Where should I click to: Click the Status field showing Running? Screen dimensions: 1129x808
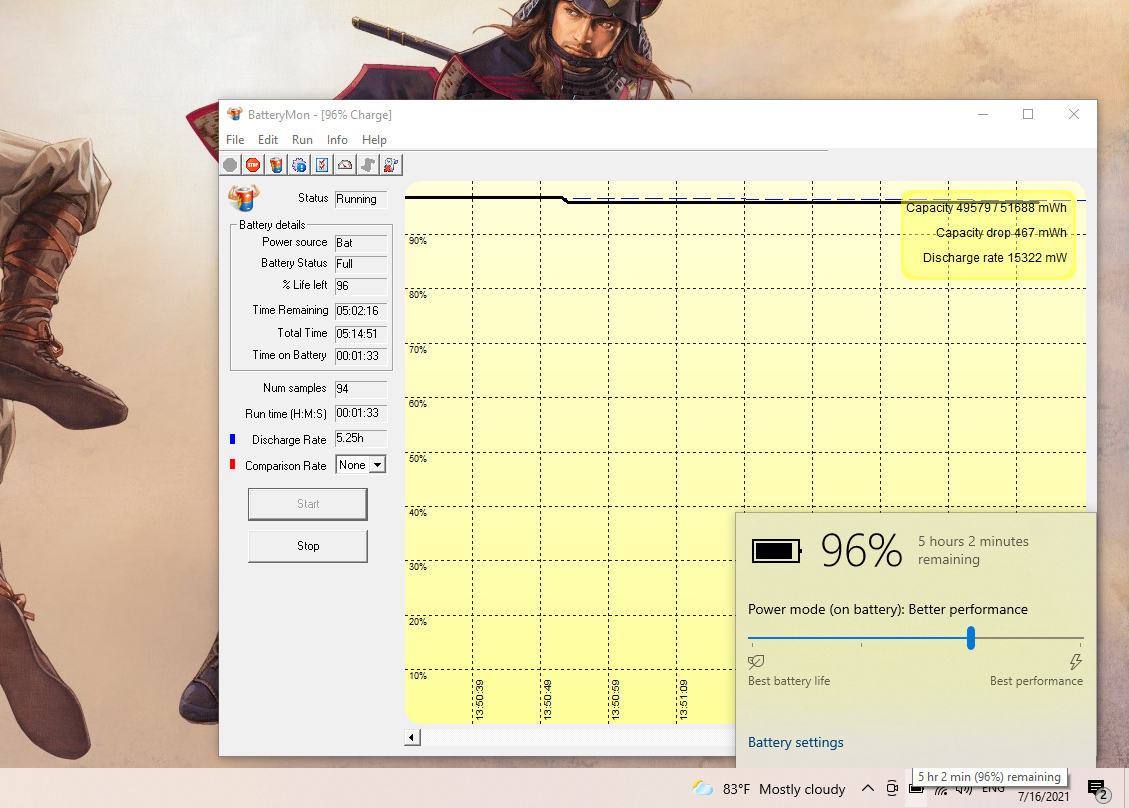point(361,199)
